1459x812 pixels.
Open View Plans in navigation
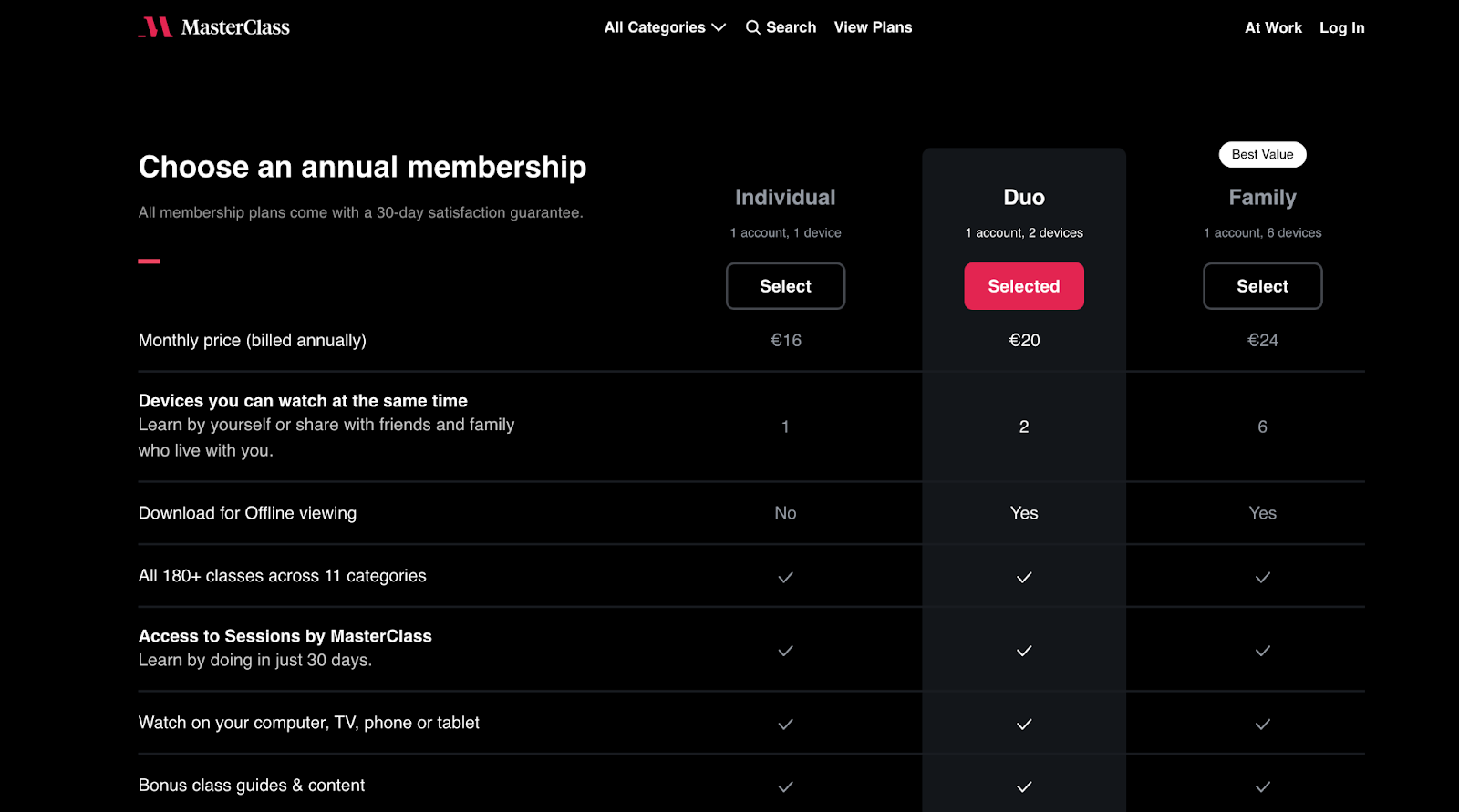click(x=873, y=27)
